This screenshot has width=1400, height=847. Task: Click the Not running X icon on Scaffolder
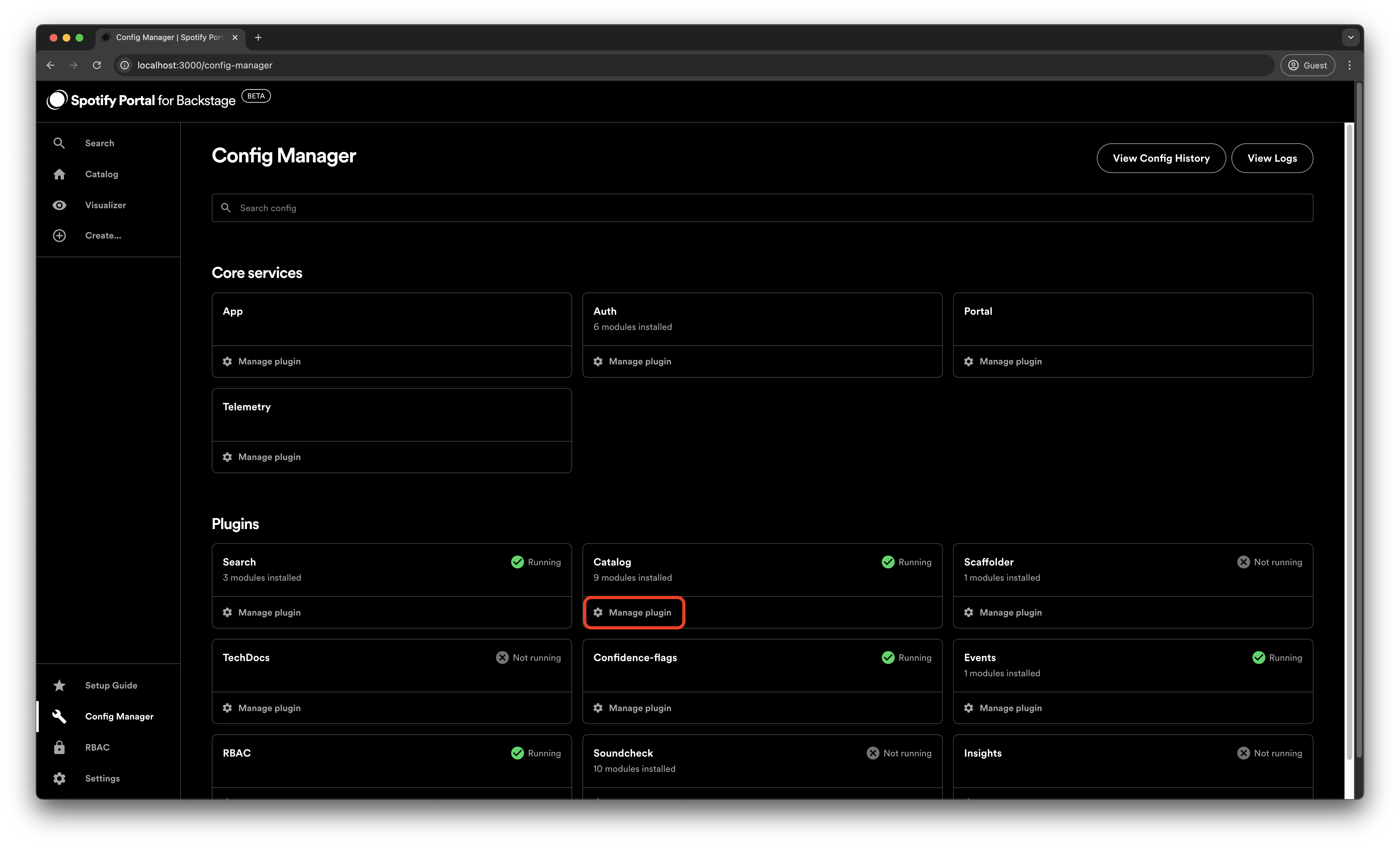(1243, 562)
